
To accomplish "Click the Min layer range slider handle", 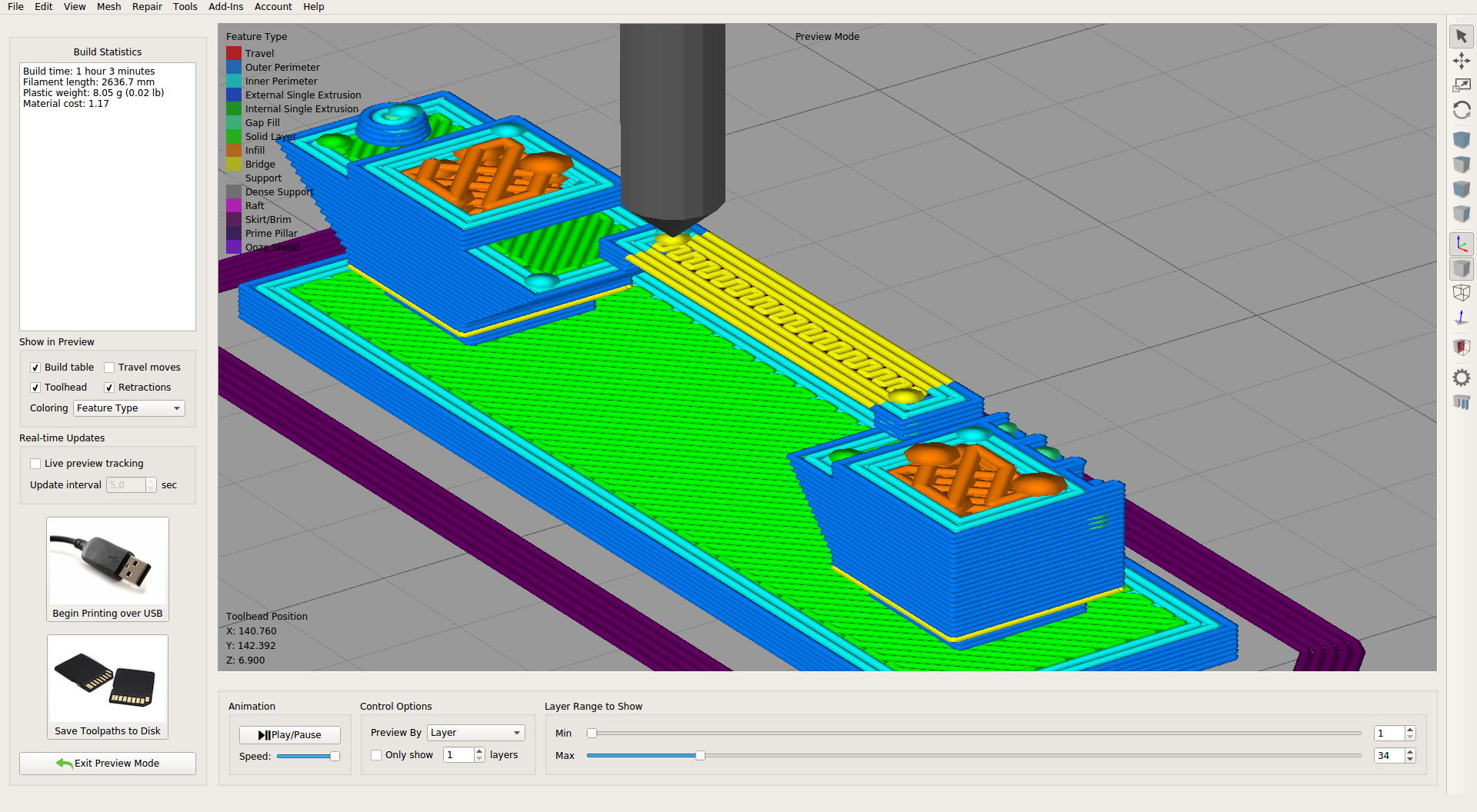I will pos(592,734).
